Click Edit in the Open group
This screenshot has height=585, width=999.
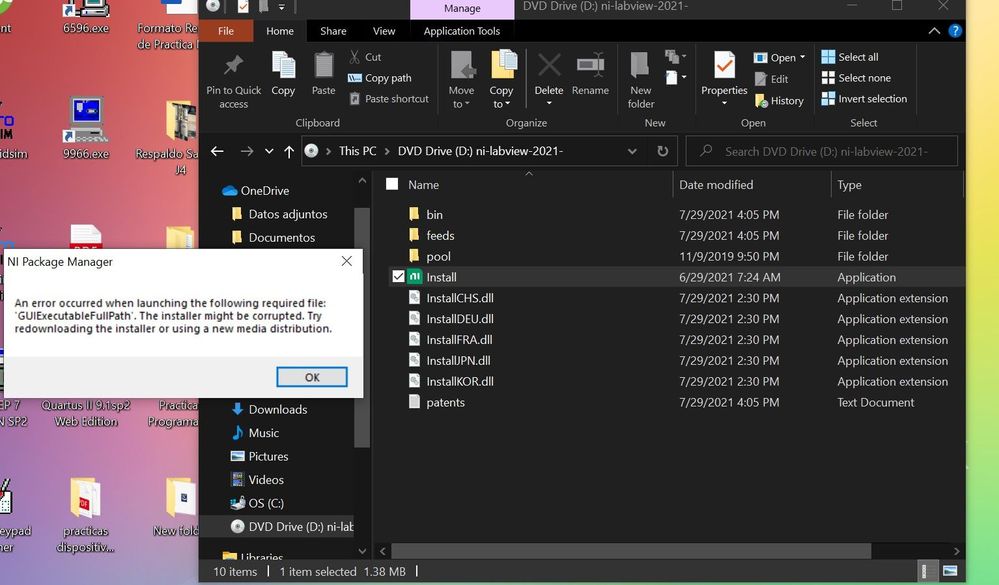point(772,79)
